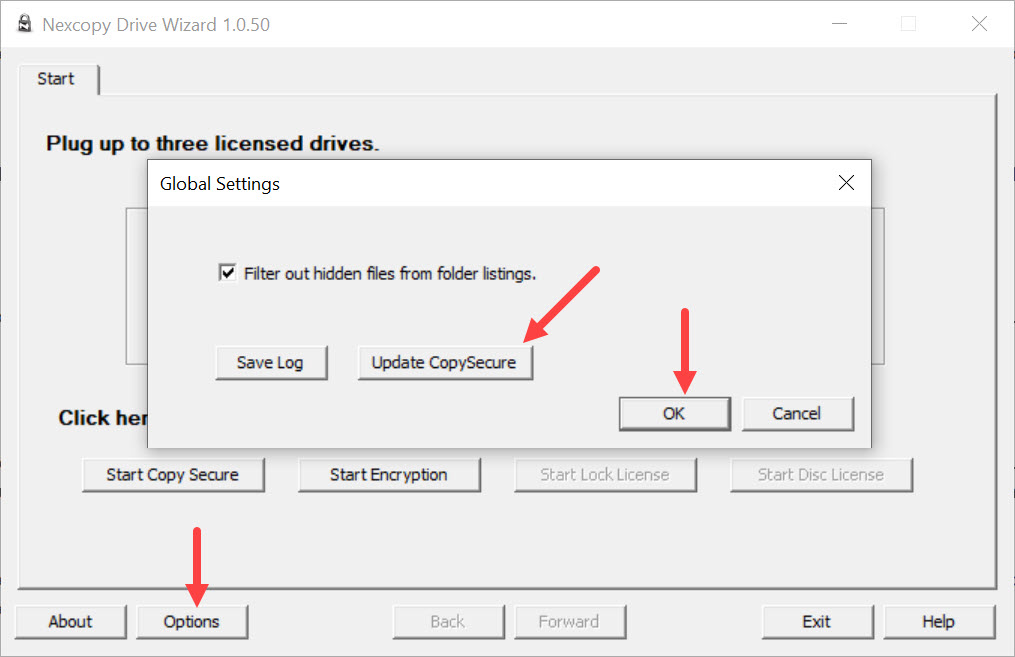Cancel the Global Settings dialog
The width and height of the screenshot is (1015, 657).
[x=796, y=414]
